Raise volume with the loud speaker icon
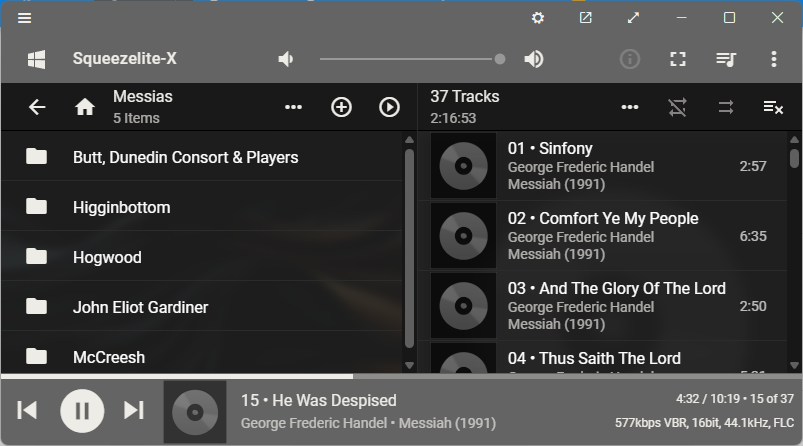Image resolution: width=803 pixels, height=446 pixels. (534, 59)
